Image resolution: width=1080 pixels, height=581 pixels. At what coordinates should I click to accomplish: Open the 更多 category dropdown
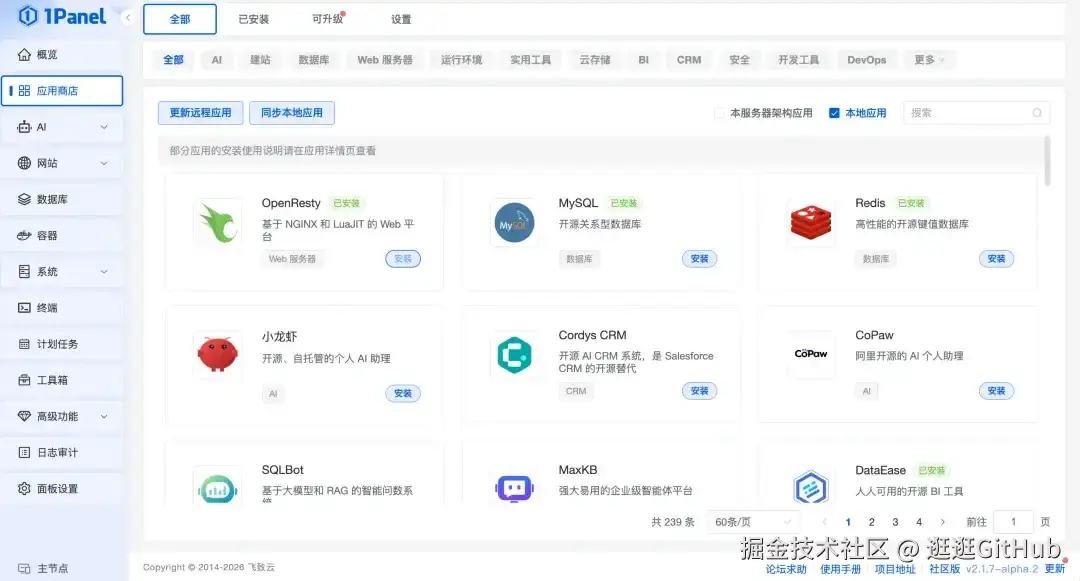click(929, 60)
